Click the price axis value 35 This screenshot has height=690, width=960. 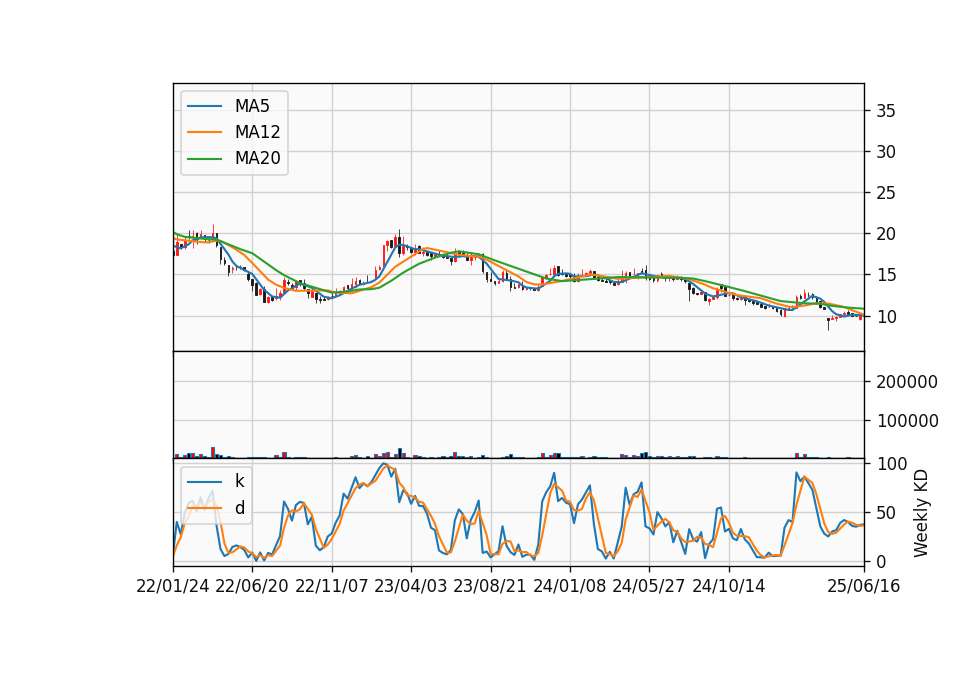click(x=886, y=111)
